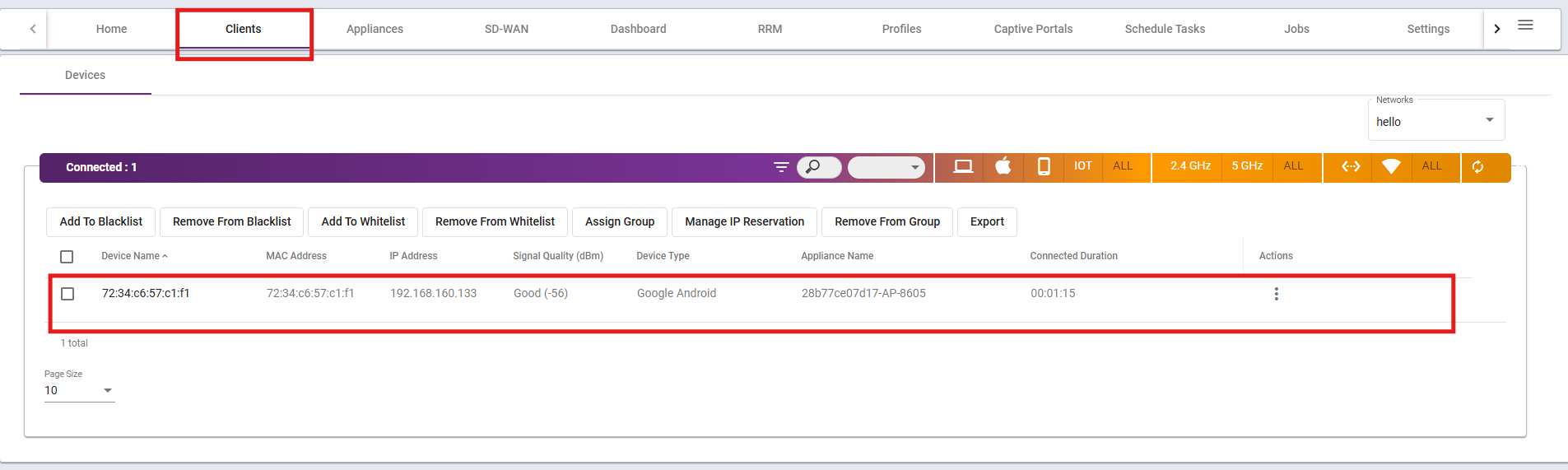Screen dimensions: 1568x470
Task: Filter clients by IOT devices
Action: pyautogui.click(x=1083, y=166)
